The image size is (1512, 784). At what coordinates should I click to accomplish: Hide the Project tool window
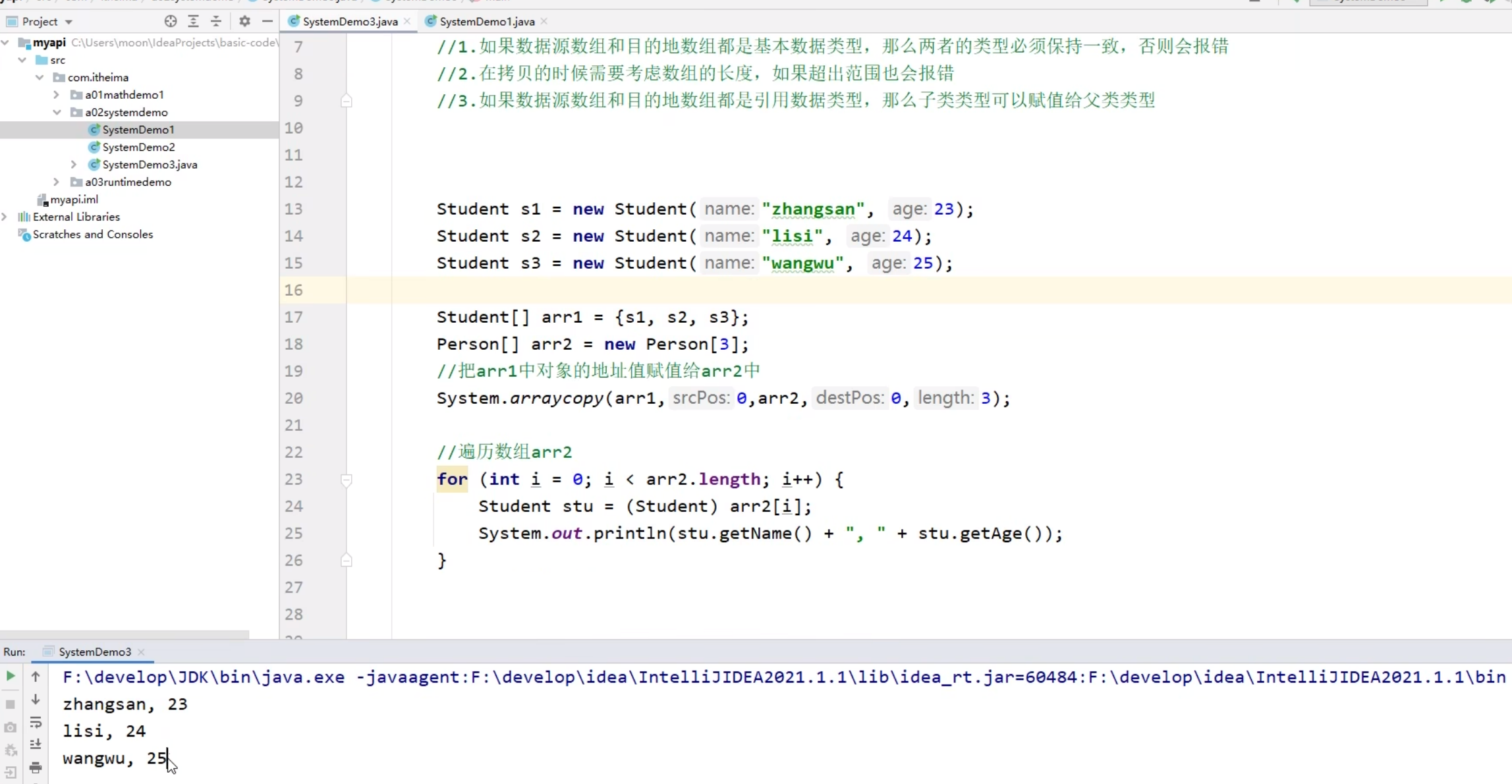pos(267,21)
